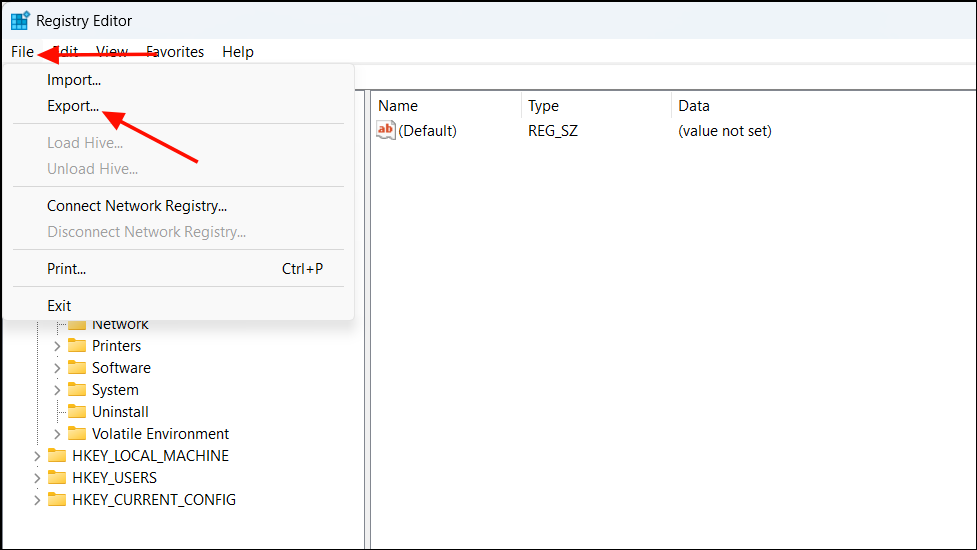
Task: Click the "(value not set)" data cell
Action: [725, 131]
